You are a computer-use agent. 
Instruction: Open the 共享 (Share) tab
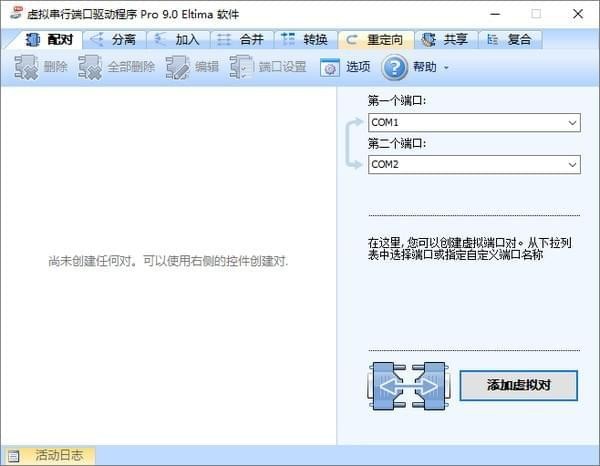pos(447,39)
